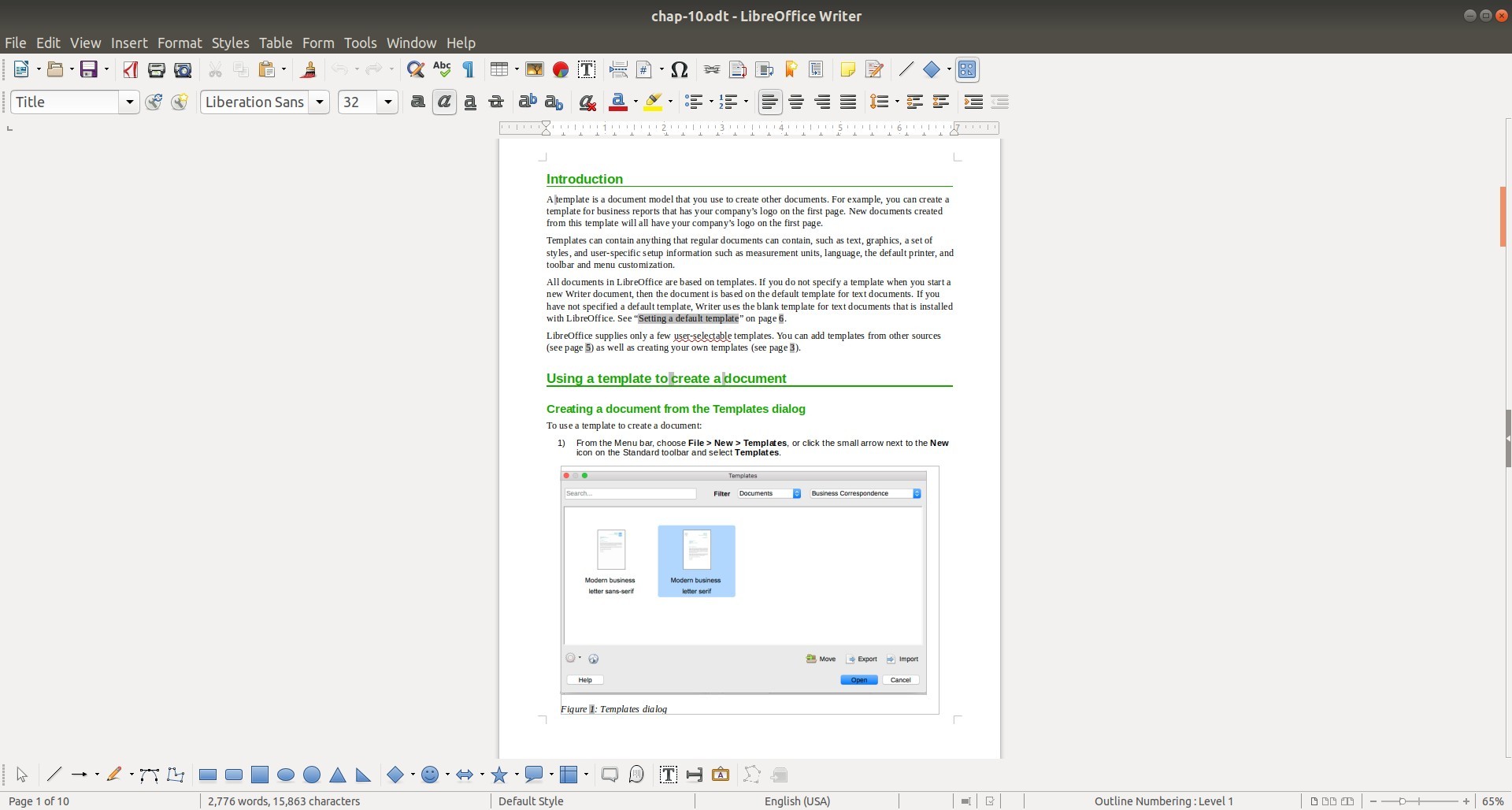Viewport: 1512px width, 810px height.
Task: Toggle Underline formatting
Action: pyautogui.click(x=470, y=102)
